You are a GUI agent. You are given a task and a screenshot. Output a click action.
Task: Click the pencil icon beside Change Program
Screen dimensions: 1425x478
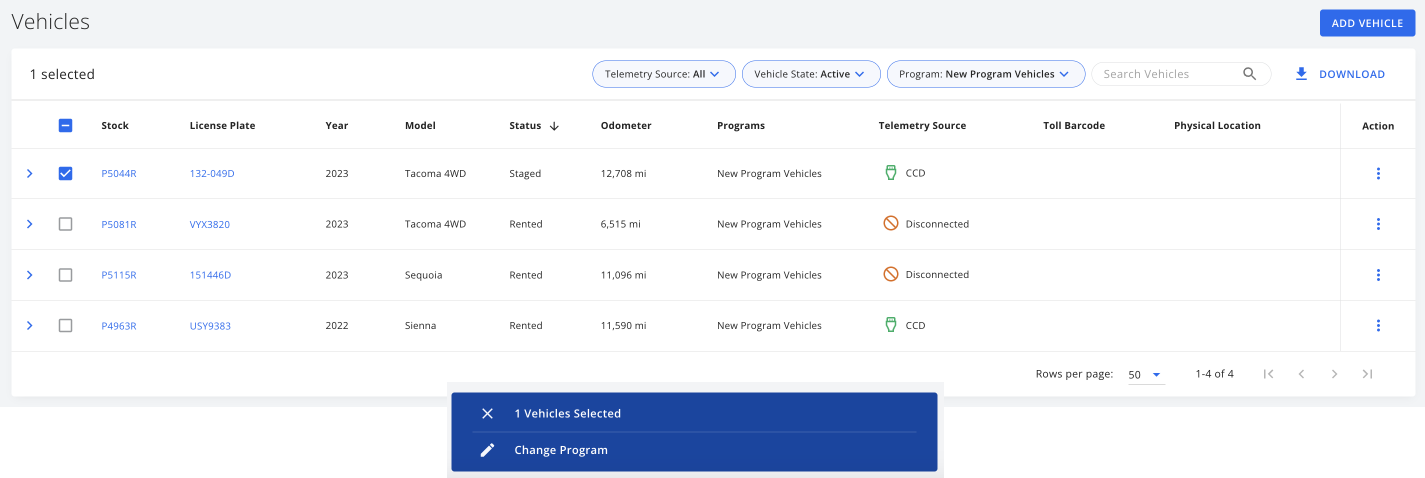point(488,450)
